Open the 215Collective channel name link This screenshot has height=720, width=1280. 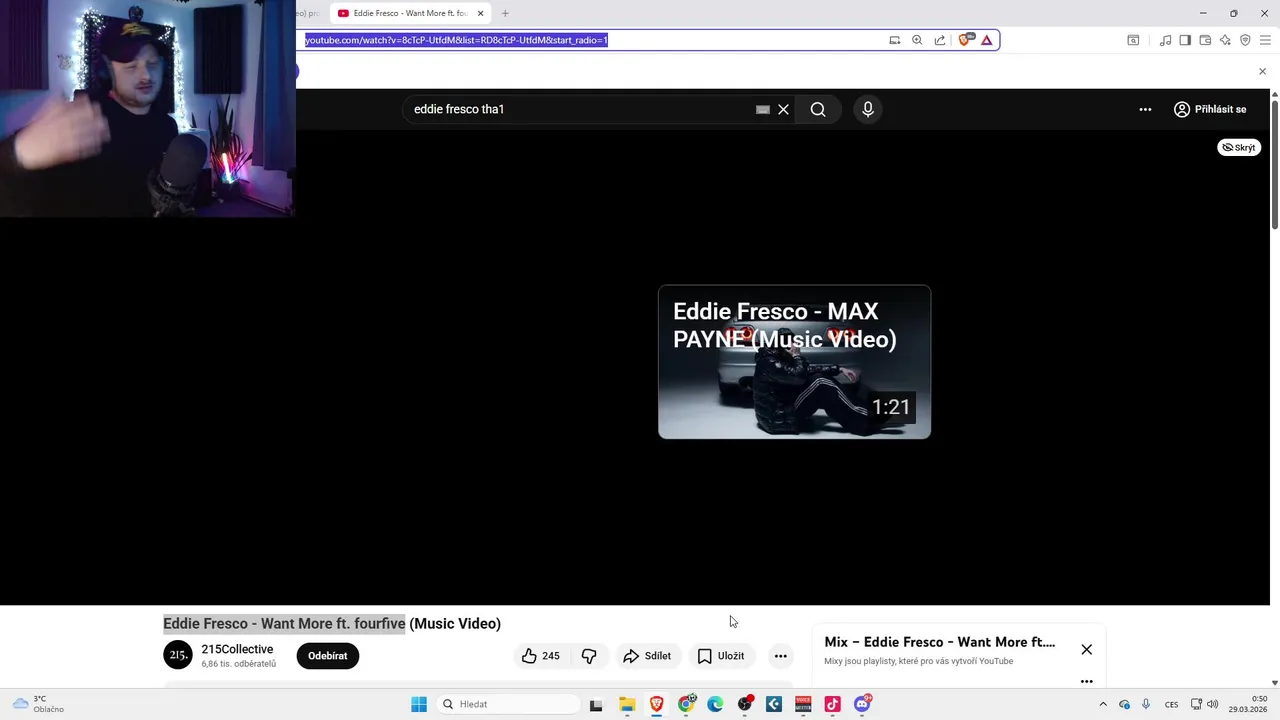[237, 649]
